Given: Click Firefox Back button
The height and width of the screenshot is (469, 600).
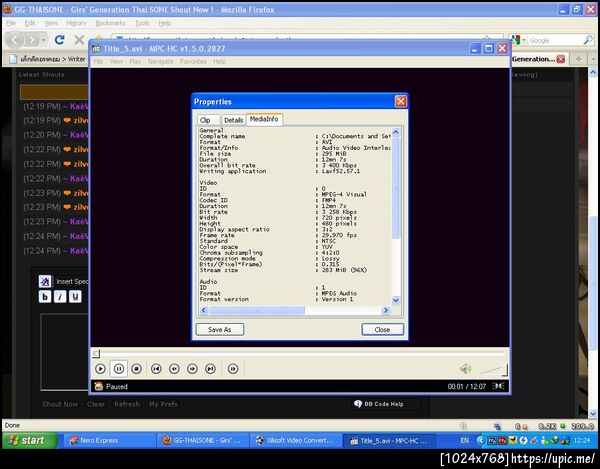Looking at the screenshot, I should click(x=15, y=40).
